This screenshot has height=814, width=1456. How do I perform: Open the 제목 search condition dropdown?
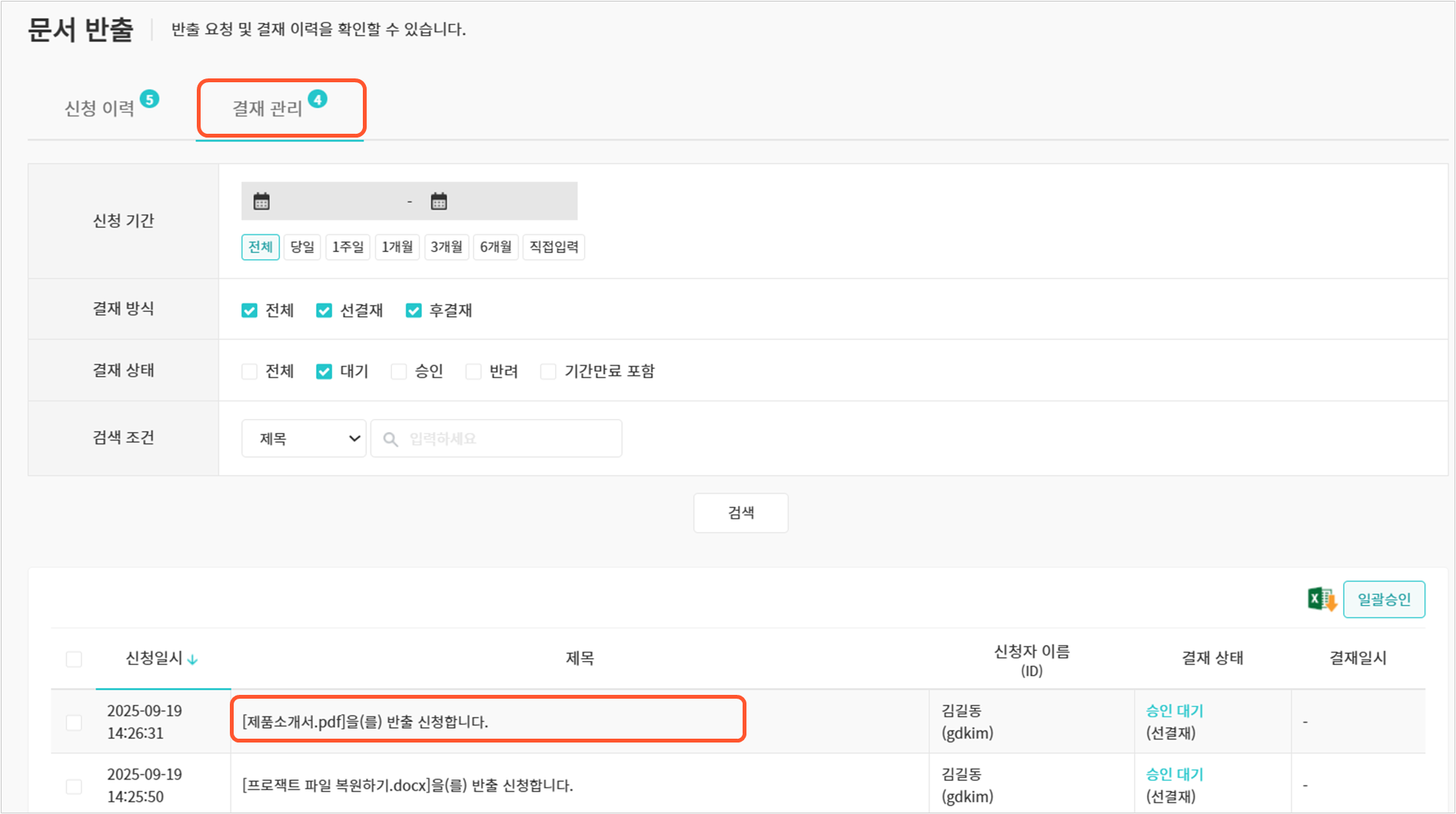[x=304, y=439]
